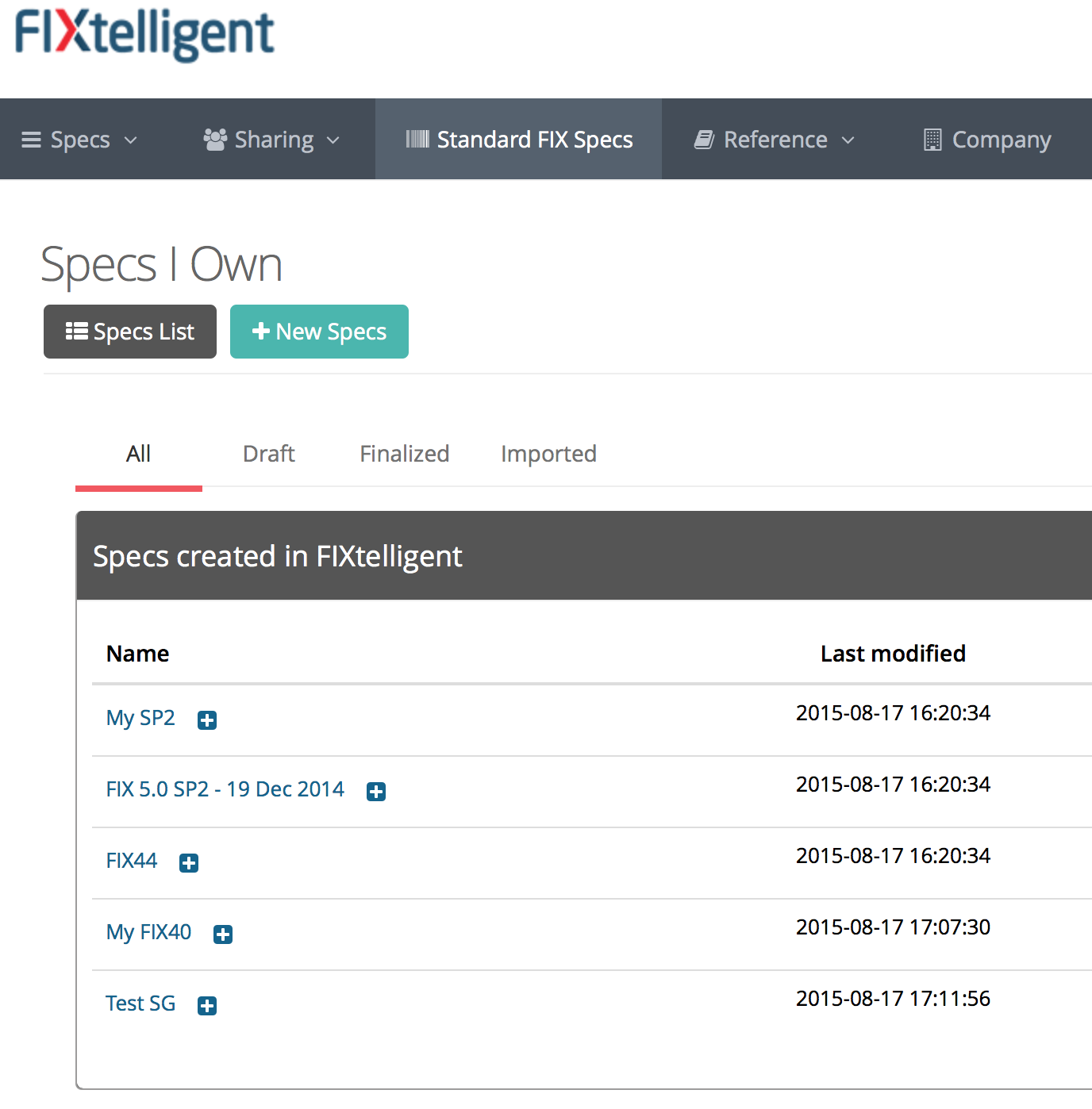This screenshot has height=1109, width=1092.
Task: Open the Company menu item
Action: [x=987, y=140]
